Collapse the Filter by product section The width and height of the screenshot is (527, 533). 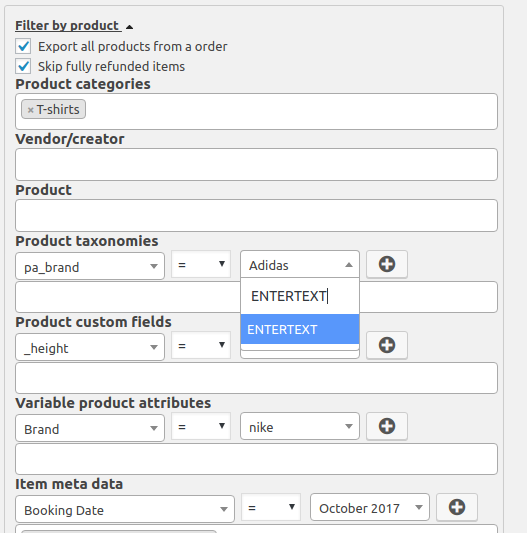coord(130,27)
